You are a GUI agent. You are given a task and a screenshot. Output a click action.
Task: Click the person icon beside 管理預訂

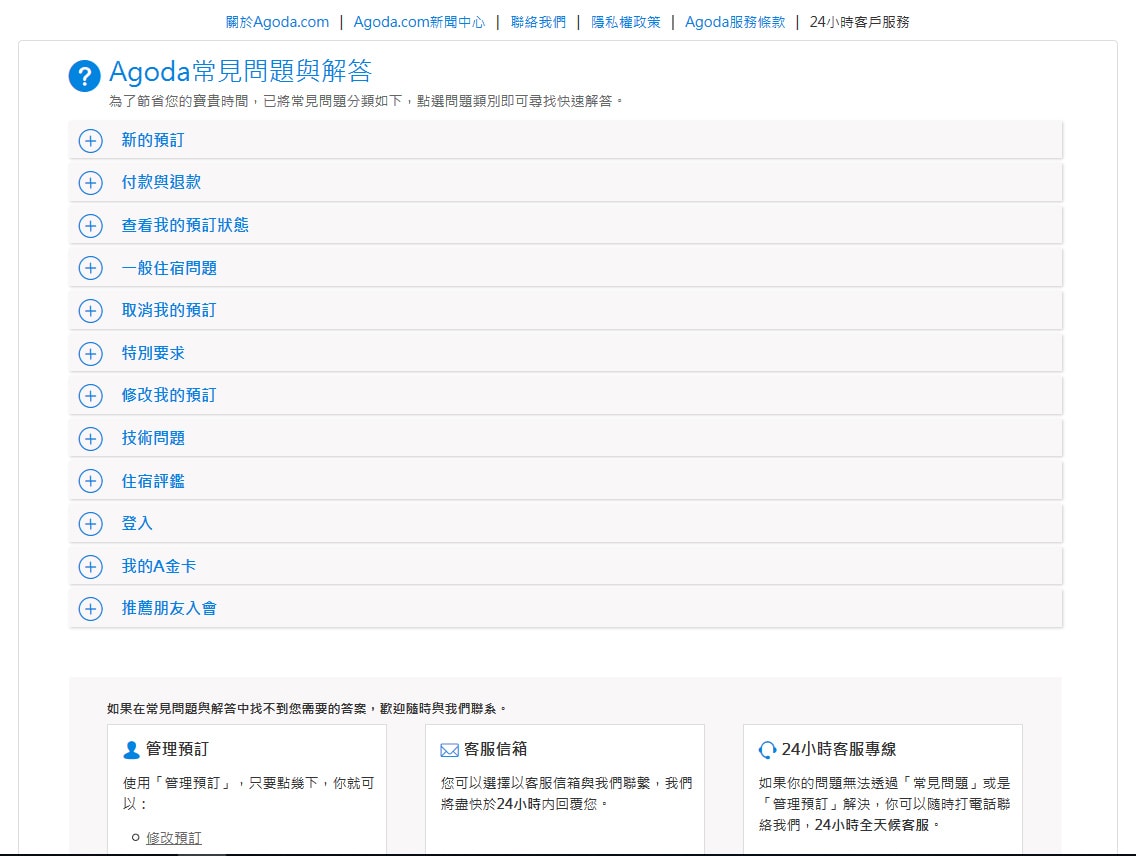(131, 750)
